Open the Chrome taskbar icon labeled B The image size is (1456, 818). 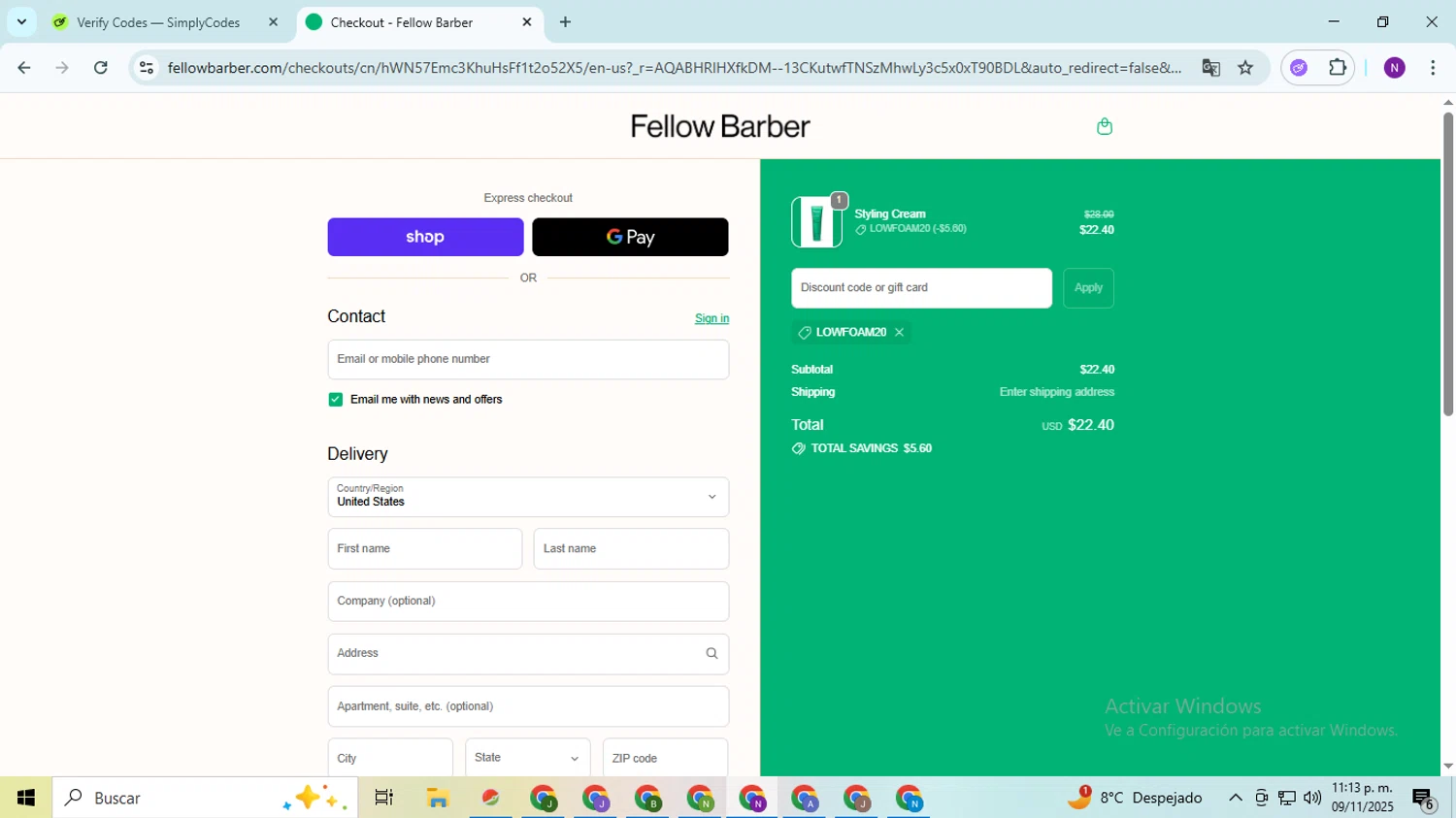(x=647, y=798)
